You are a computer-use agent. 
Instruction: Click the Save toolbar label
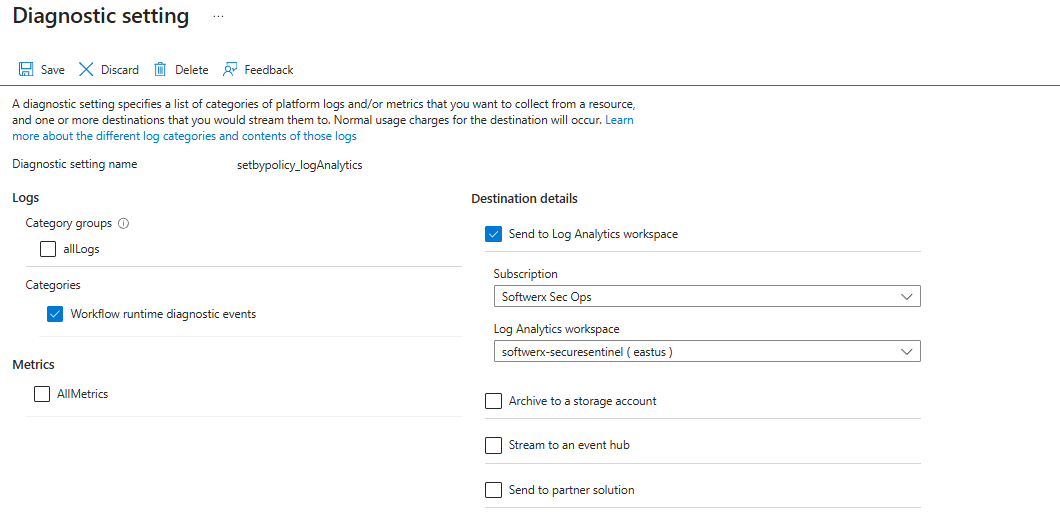pyautogui.click(x=53, y=70)
